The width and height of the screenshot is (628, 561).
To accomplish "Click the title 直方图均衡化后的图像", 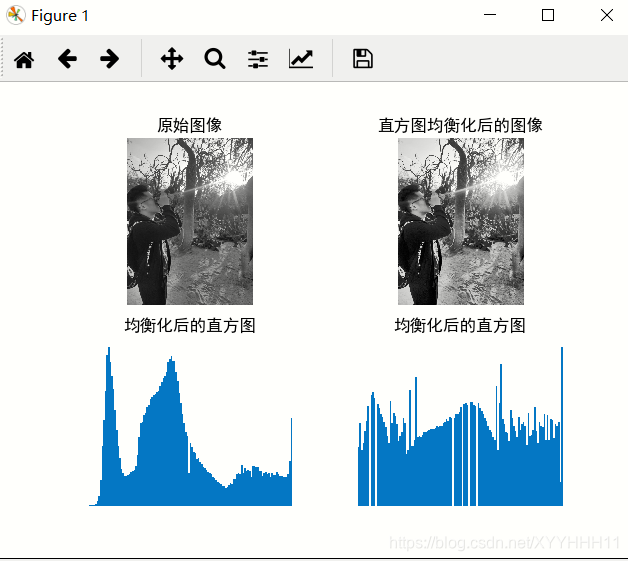I will (461, 125).
